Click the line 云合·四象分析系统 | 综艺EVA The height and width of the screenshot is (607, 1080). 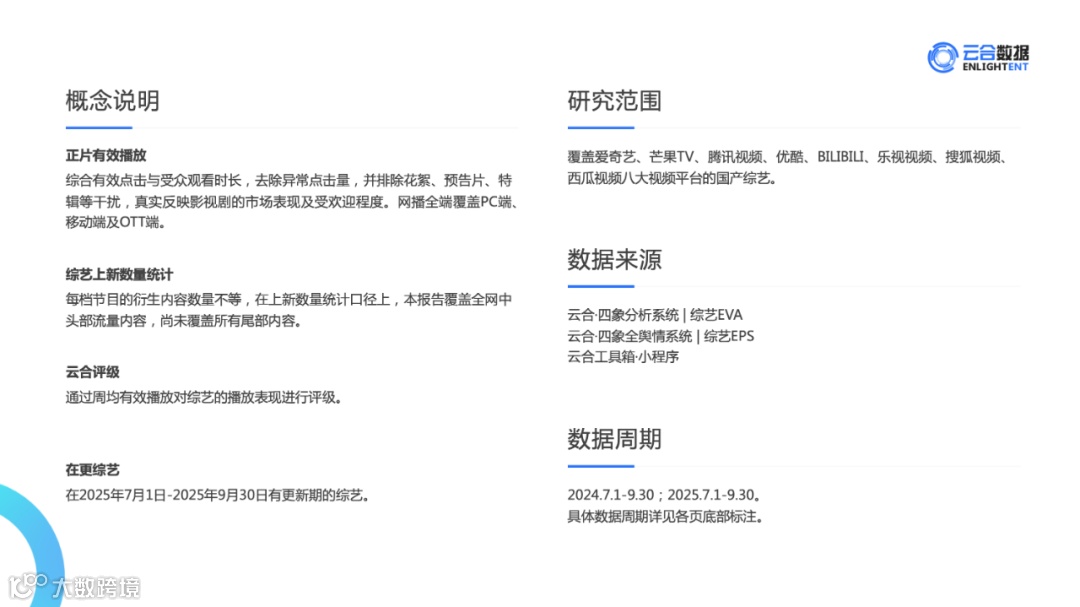pos(655,315)
